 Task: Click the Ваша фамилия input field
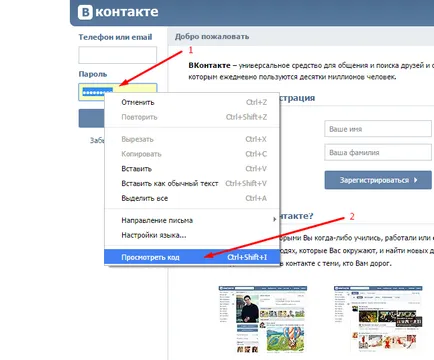tap(378, 152)
